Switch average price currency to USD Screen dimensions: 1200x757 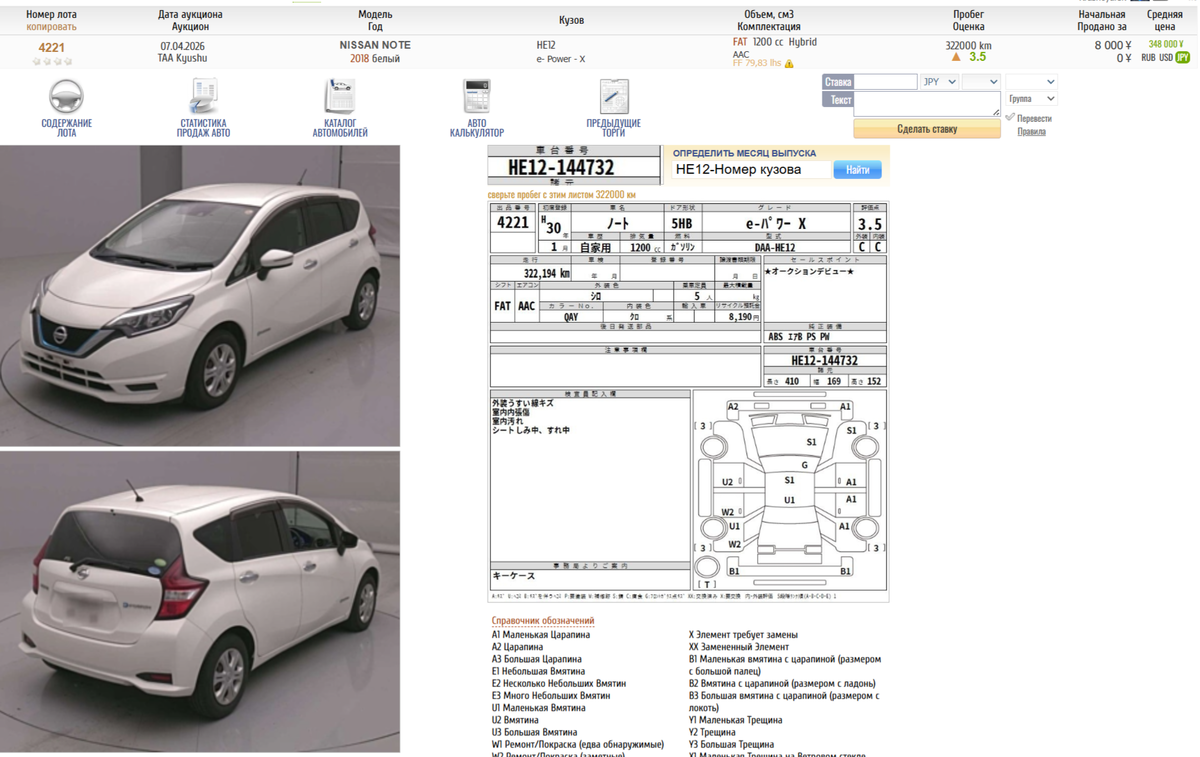coord(1166,58)
